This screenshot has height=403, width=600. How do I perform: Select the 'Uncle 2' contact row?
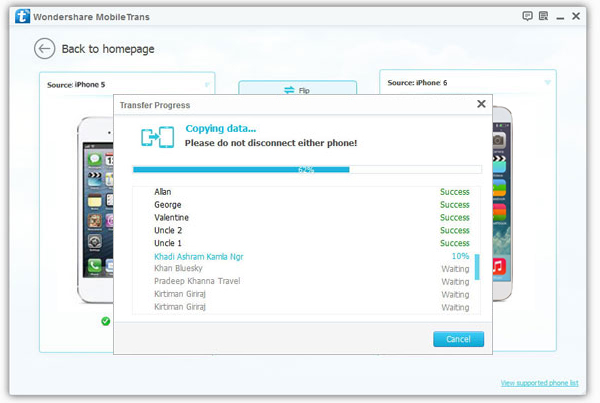(306, 230)
